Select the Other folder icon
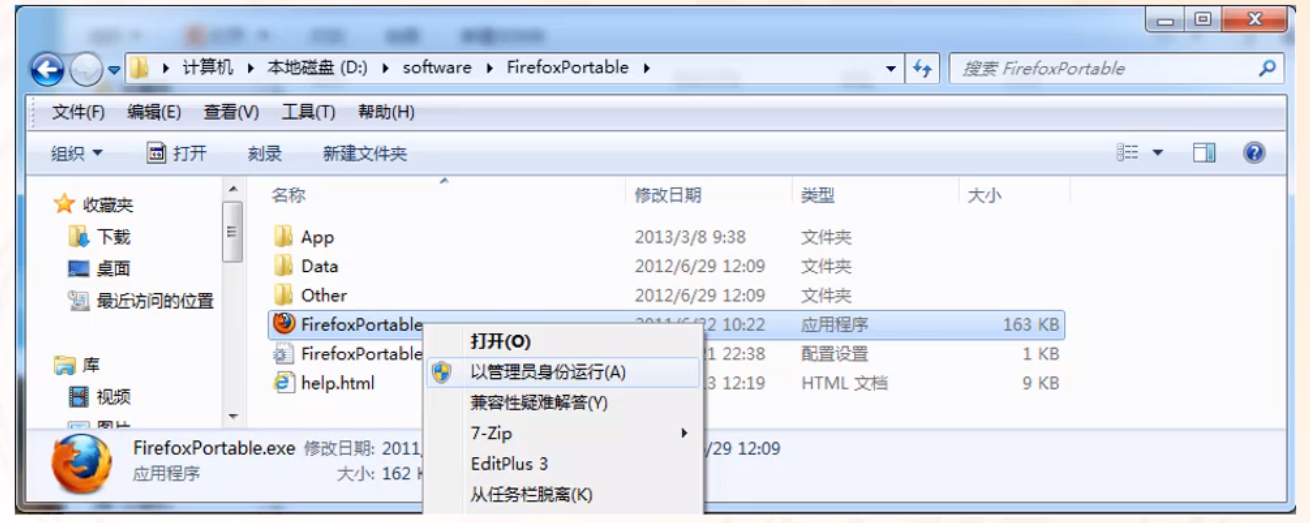 point(283,295)
